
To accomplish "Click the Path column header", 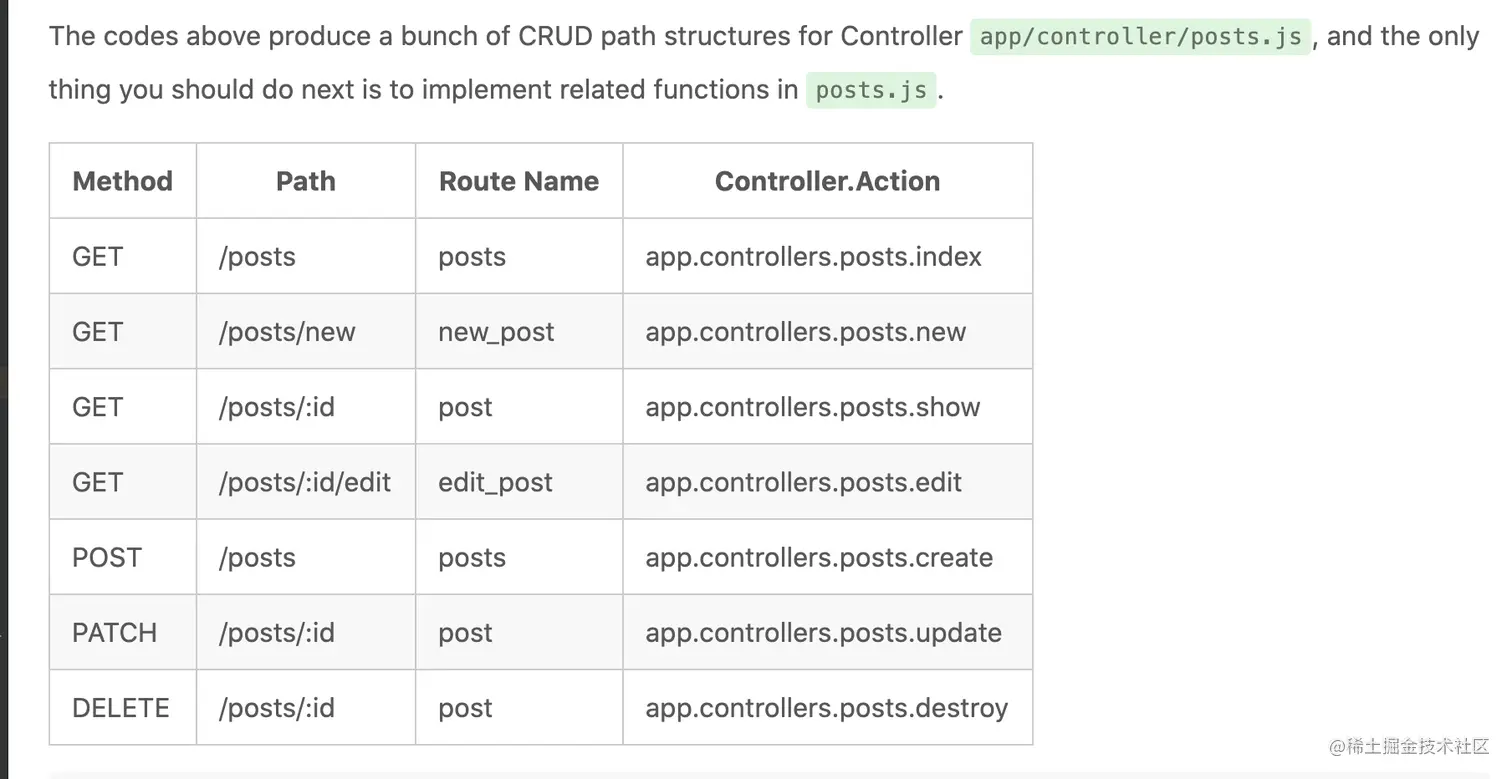I will [305, 181].
